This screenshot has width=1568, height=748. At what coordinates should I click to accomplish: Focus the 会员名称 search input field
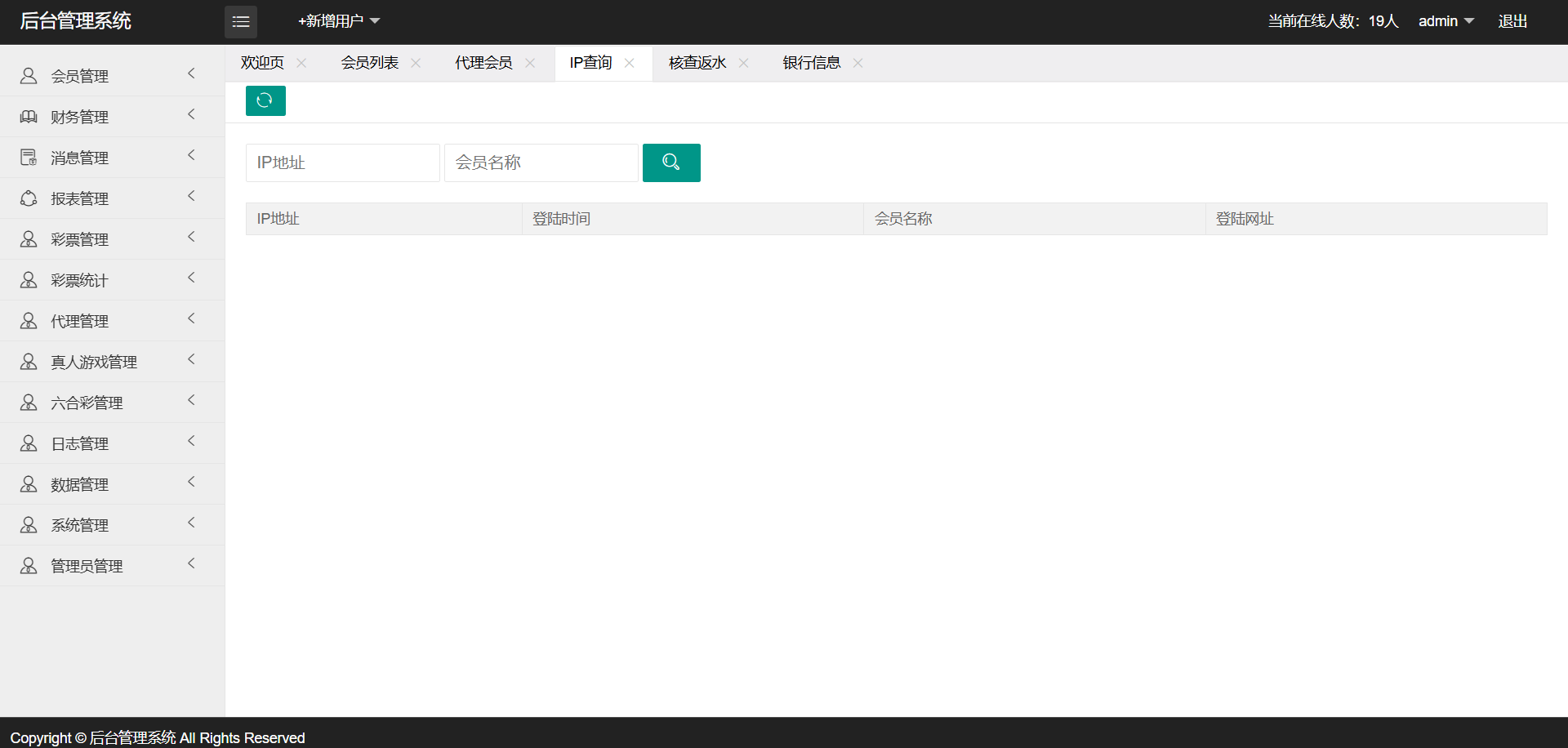point(541,163)
